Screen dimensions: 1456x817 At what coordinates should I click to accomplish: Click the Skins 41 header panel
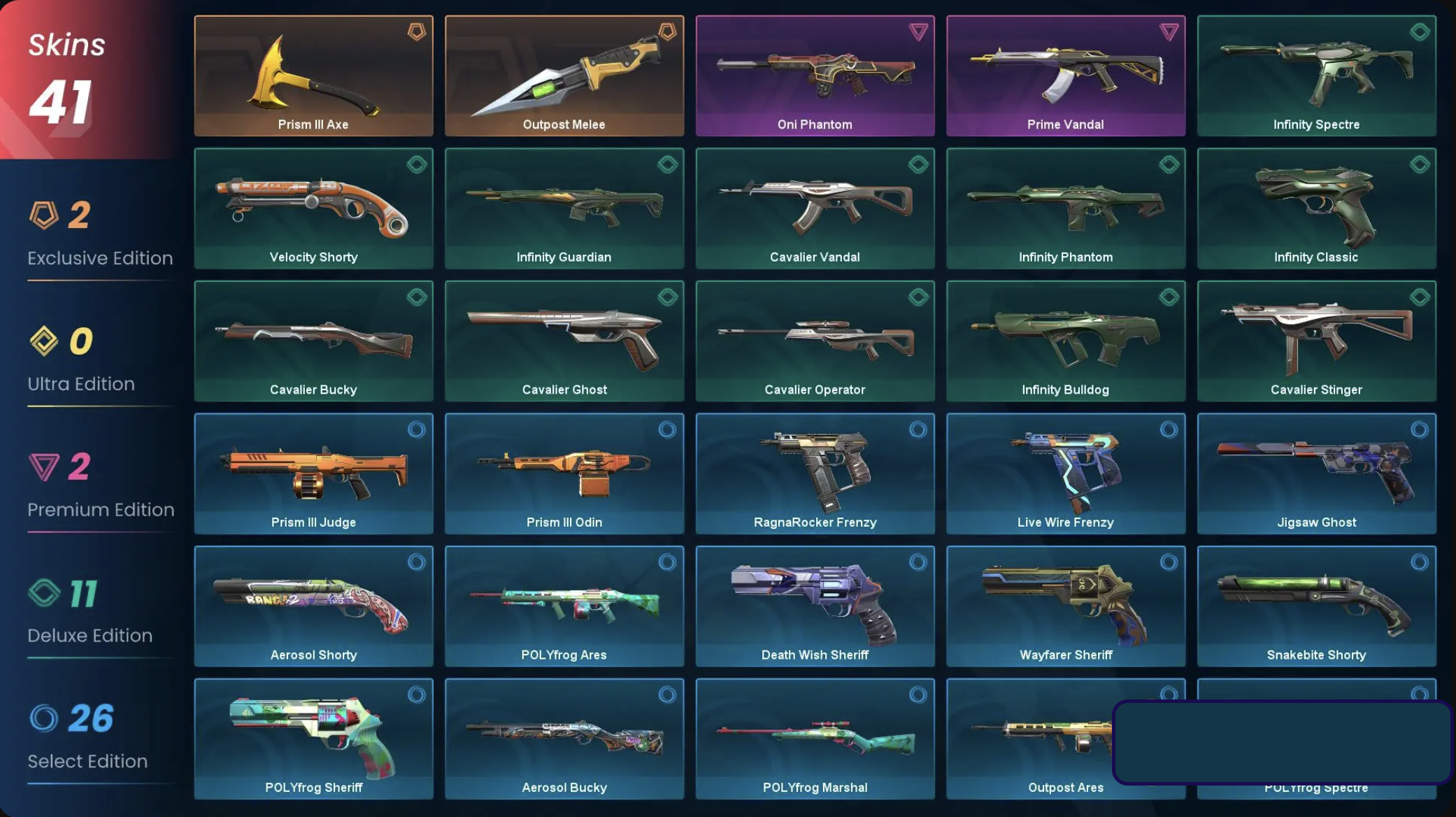pyautogui.click(x=87, y=79)
